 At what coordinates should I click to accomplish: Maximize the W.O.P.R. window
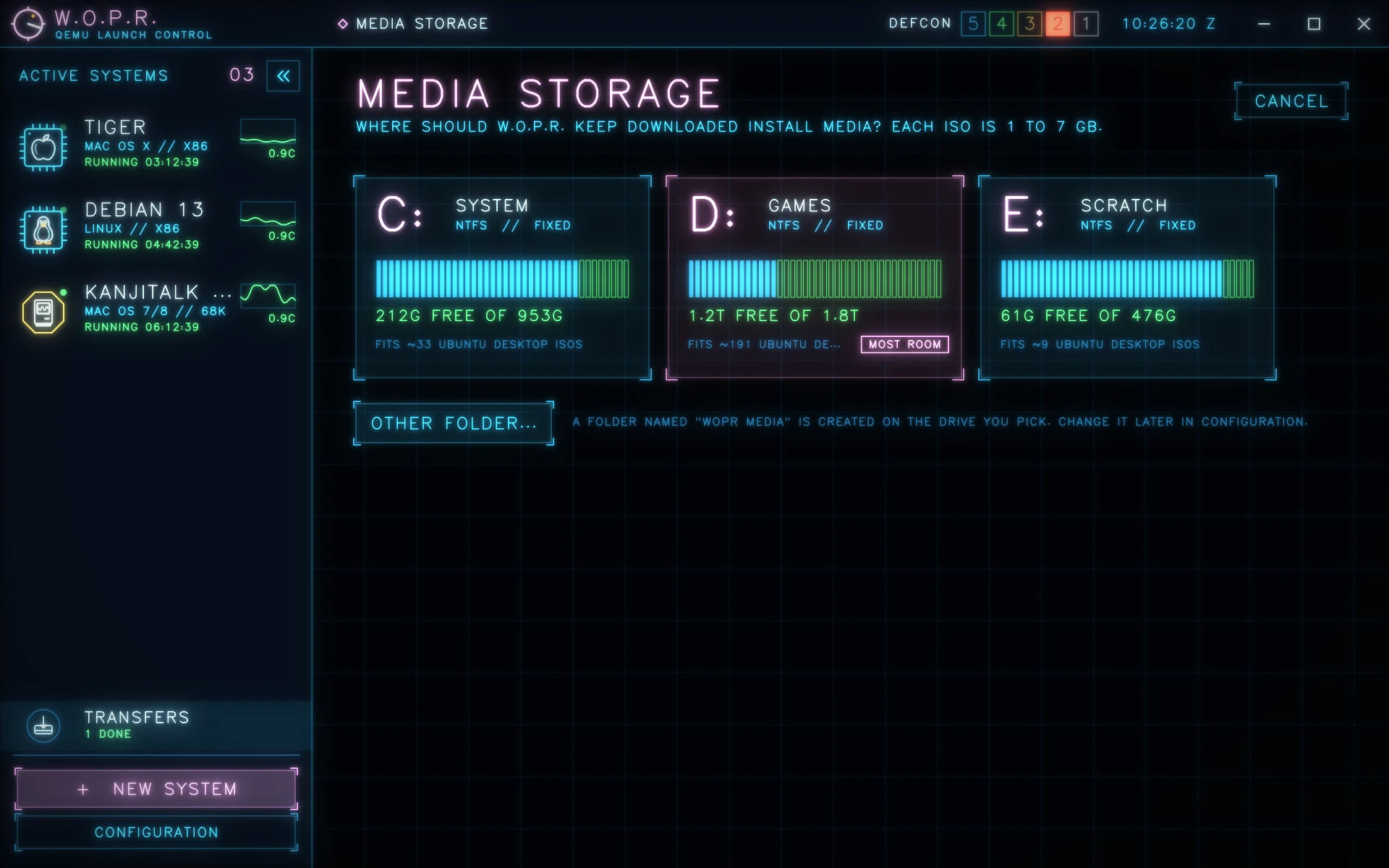pyautogui.click(x=1314, y=24)
